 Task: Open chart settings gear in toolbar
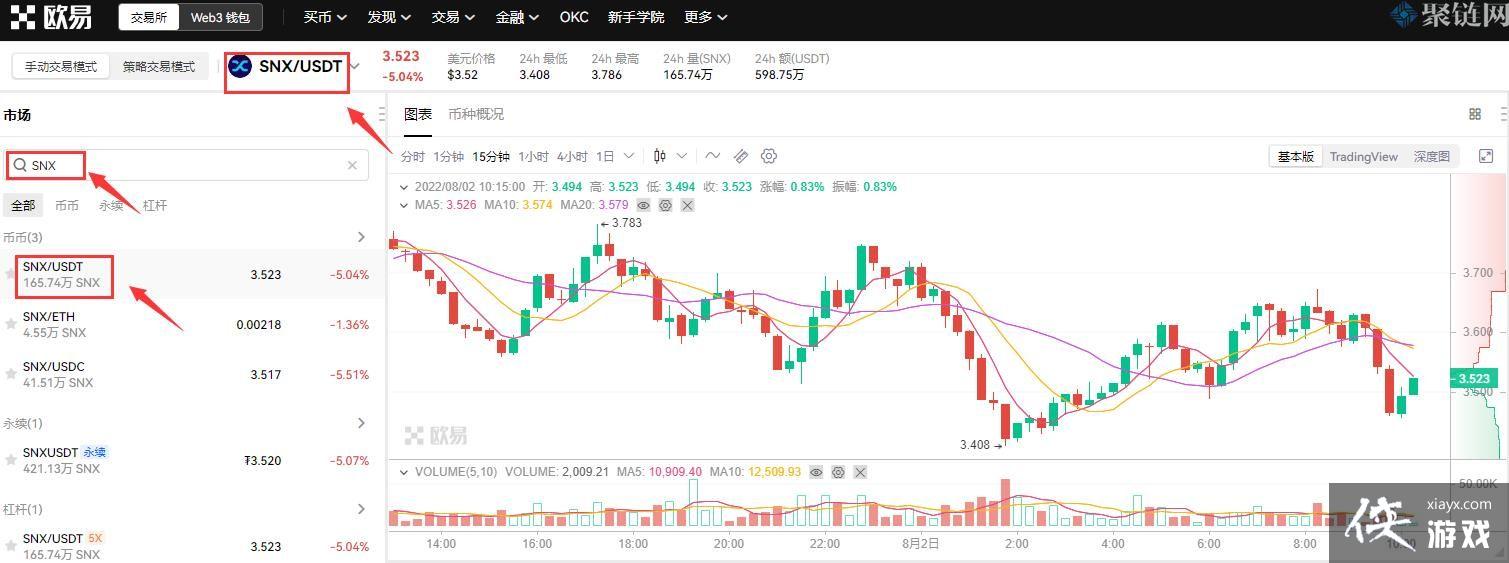769,156
